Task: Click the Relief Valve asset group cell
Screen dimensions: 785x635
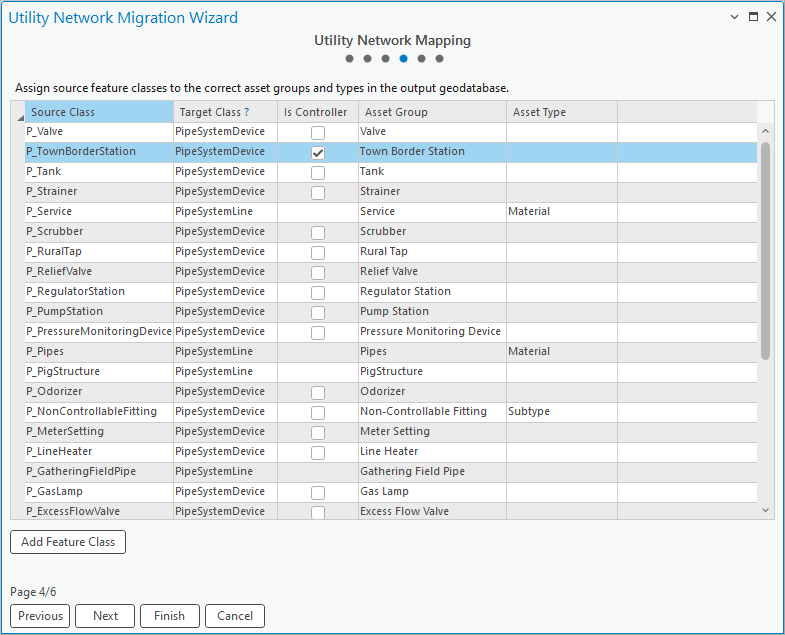Action: (433, 272)
